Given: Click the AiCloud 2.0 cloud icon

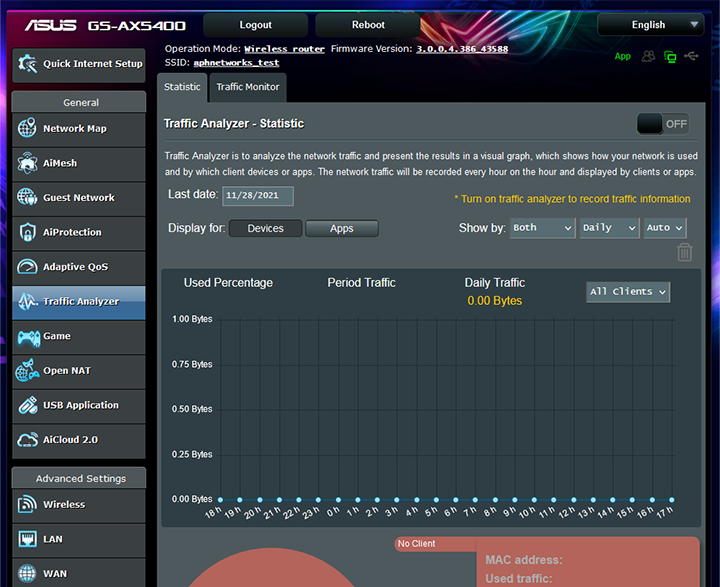Looking at the screenshot, I should [27, 440].
